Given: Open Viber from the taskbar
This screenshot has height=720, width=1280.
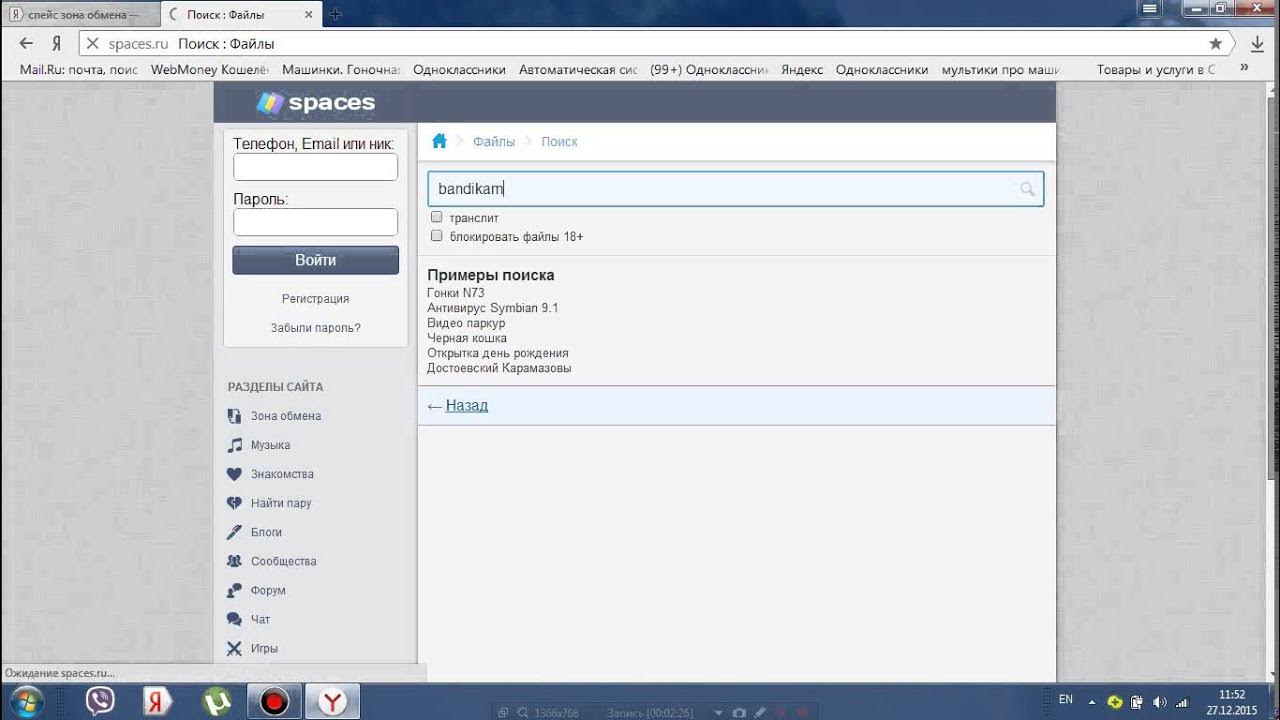Looking at the screenshot, I should pyautogui.click(x=100, y=701).
